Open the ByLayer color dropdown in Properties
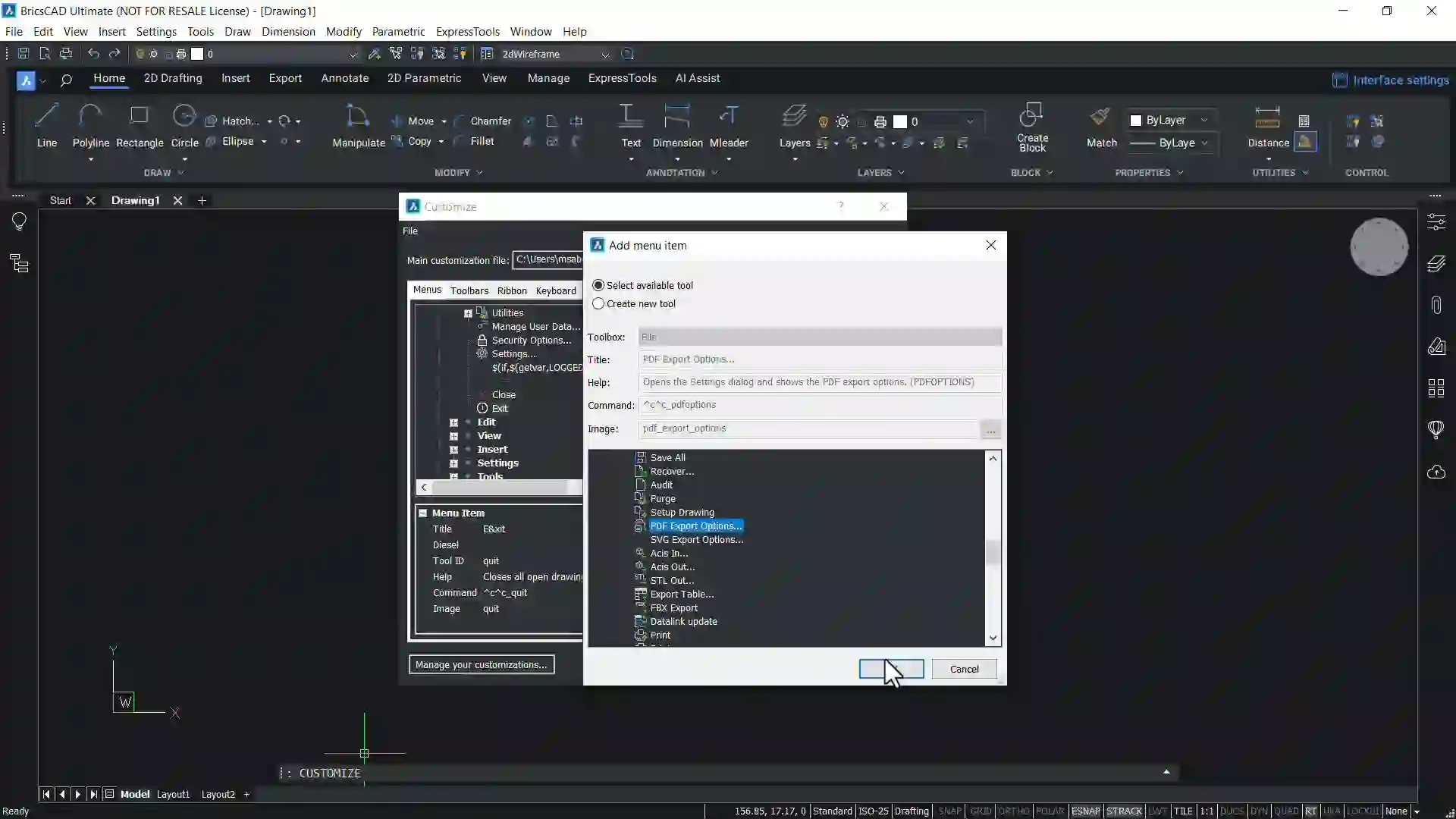The width and height of the screenshot is (1456, 819). [x=1205, y=120]
